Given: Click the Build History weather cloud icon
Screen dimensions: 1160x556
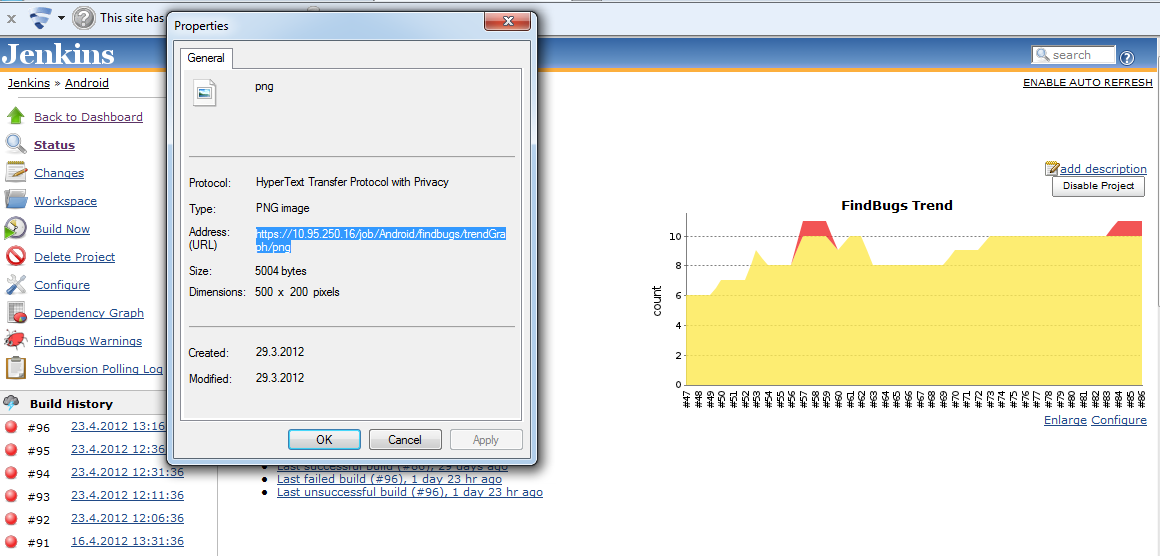Looking at the screenshot, I should (11, 403).
